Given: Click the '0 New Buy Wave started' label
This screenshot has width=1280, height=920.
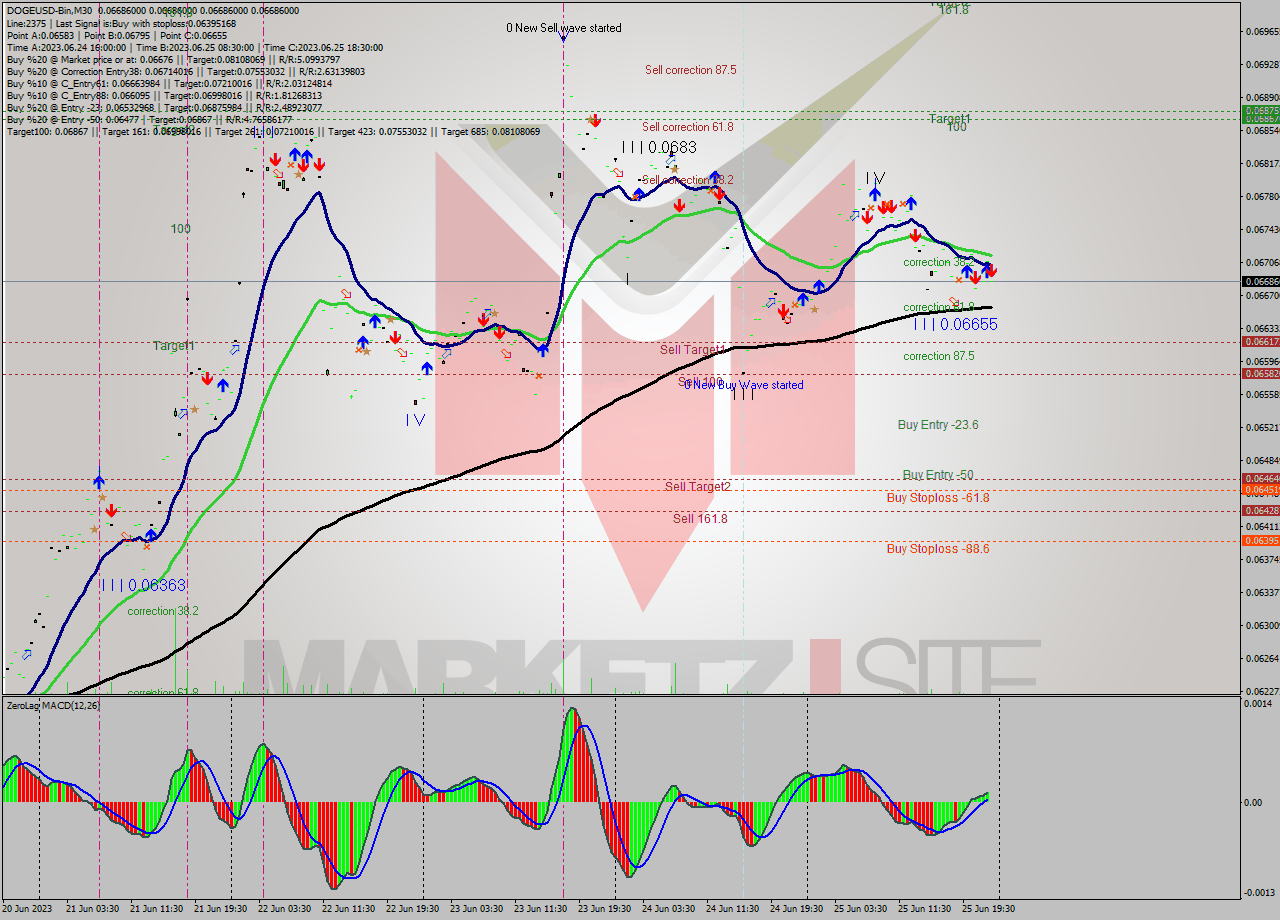Looking at the screenshot, I should click(x=744, y=385).
